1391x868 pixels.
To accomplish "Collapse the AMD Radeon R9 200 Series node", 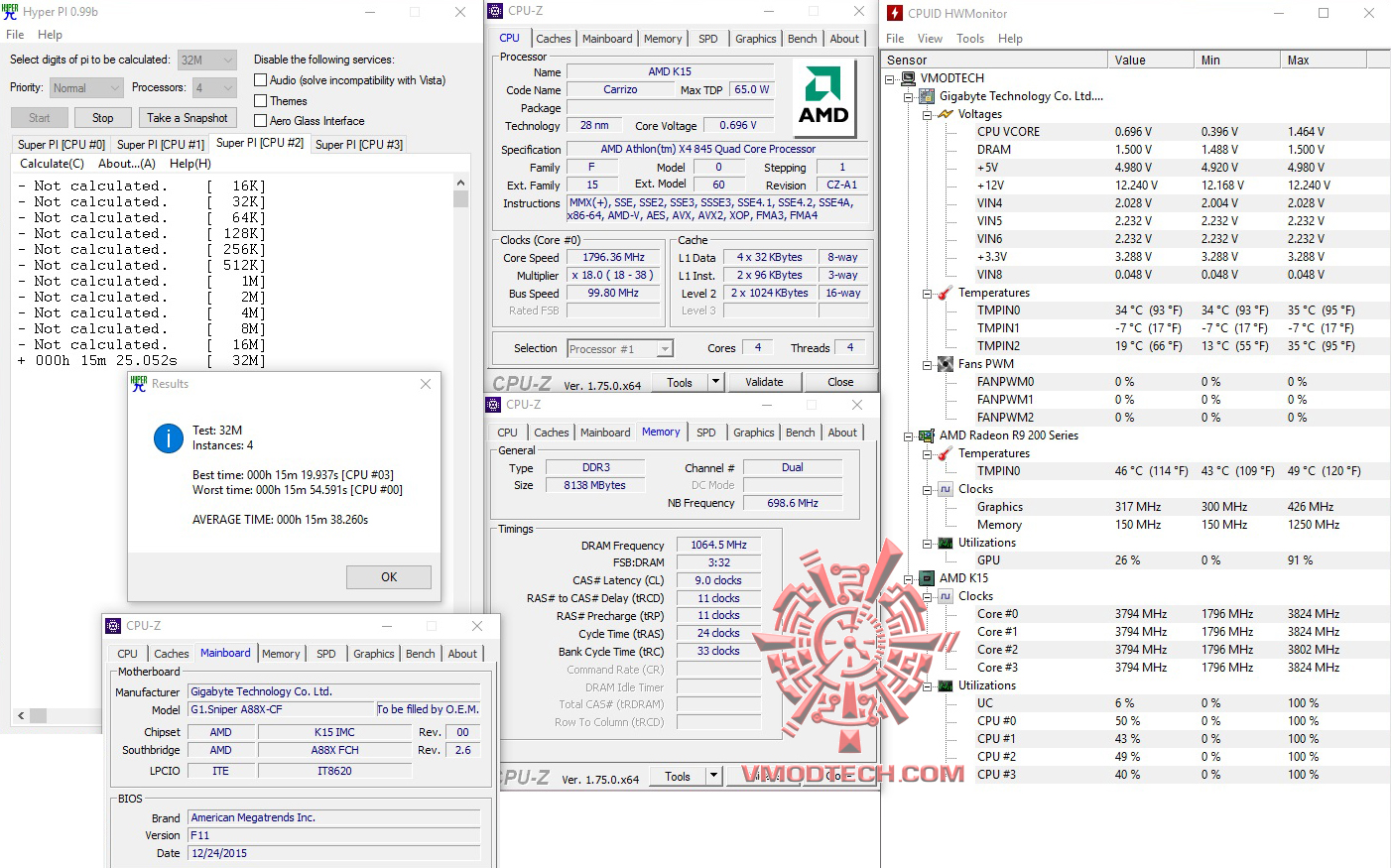I will click(x=909, y=435).
